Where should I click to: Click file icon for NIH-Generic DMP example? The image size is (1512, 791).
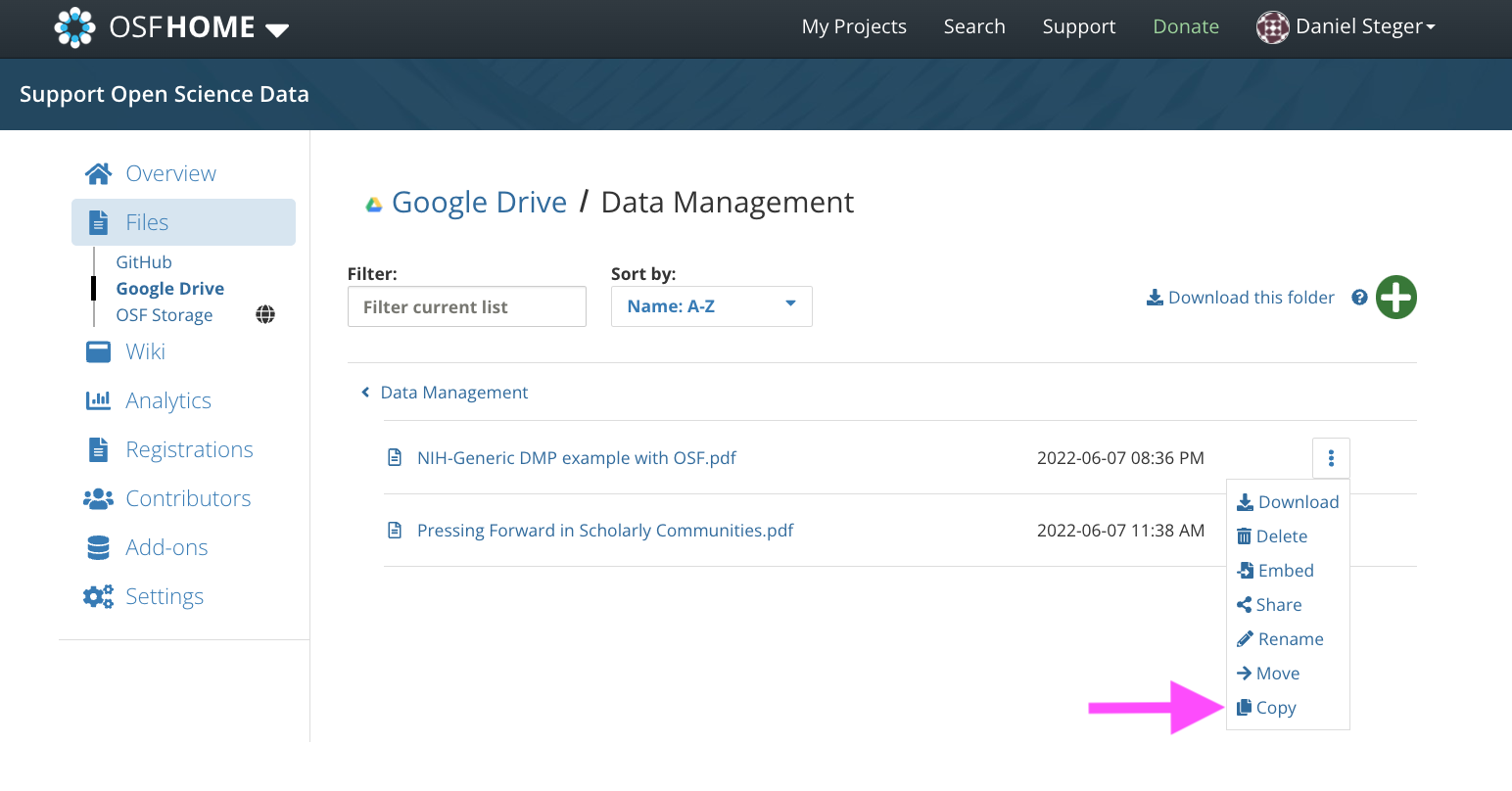point(395,457)
